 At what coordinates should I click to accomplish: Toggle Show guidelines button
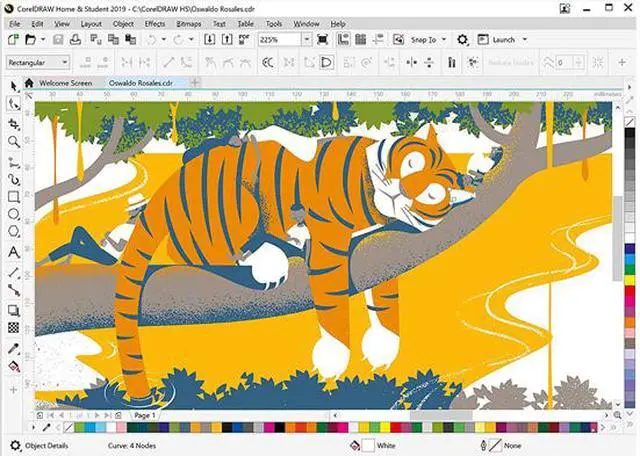pyautogui.click(x=378, y=40)
